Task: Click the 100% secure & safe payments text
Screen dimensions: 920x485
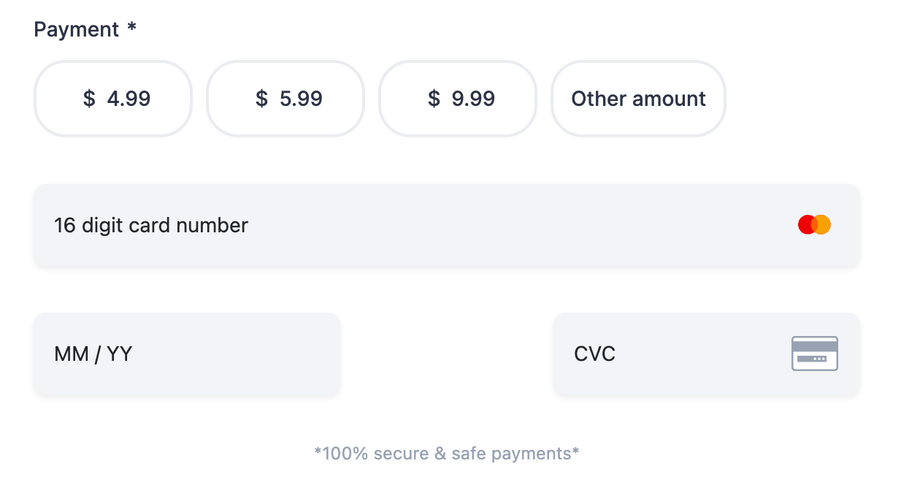Action: tap(446, 453)
